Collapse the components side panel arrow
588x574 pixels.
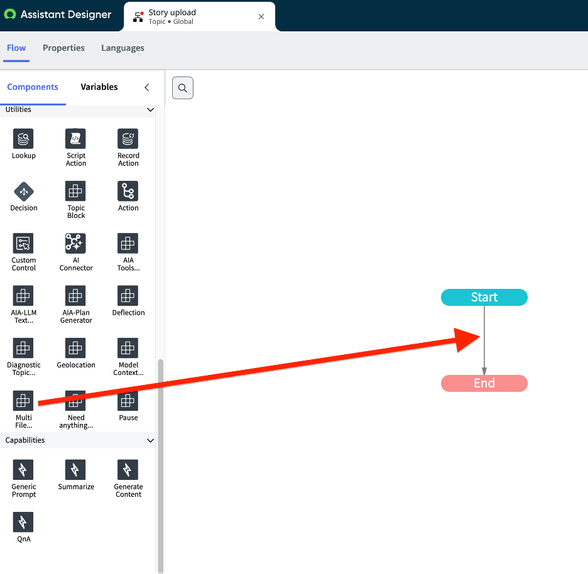[x=147, y=87]
